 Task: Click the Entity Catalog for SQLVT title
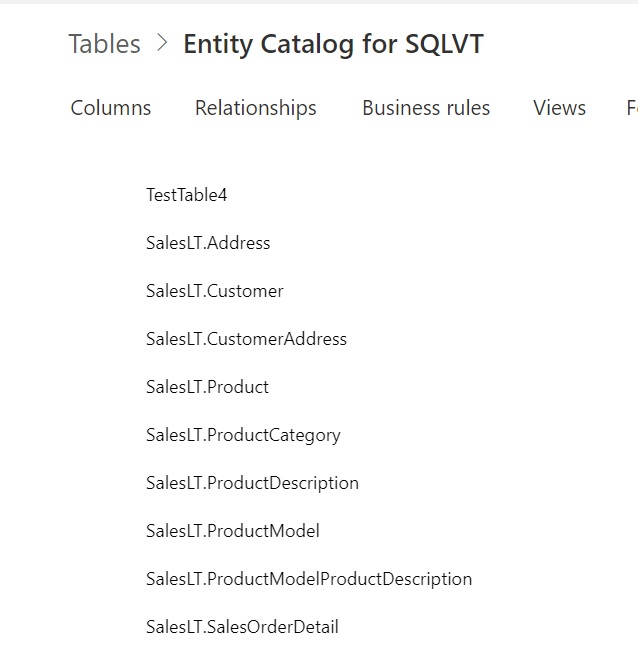click(x=333, y=44)
